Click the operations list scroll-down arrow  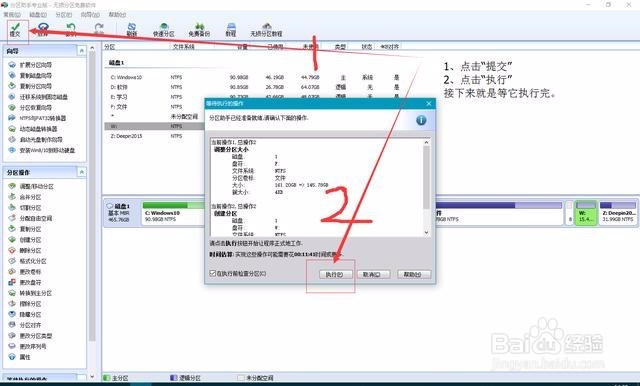[x=426, y=233]
